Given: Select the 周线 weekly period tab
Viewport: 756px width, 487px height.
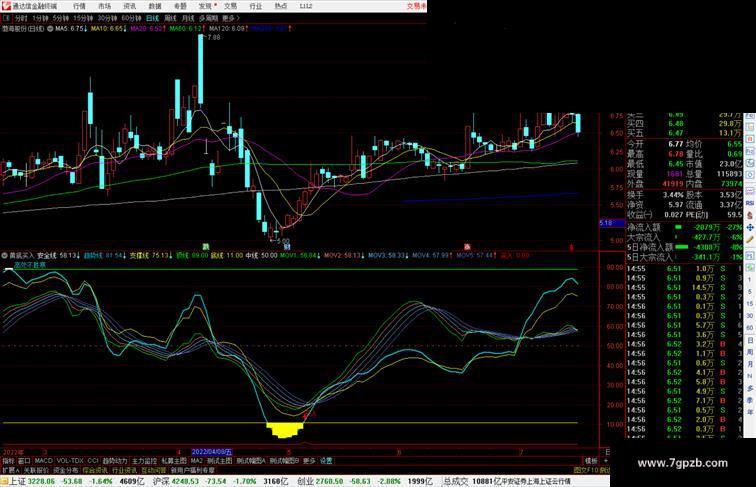Looking at the screenshot, I should pyautogui.click(x=170, y=18).
